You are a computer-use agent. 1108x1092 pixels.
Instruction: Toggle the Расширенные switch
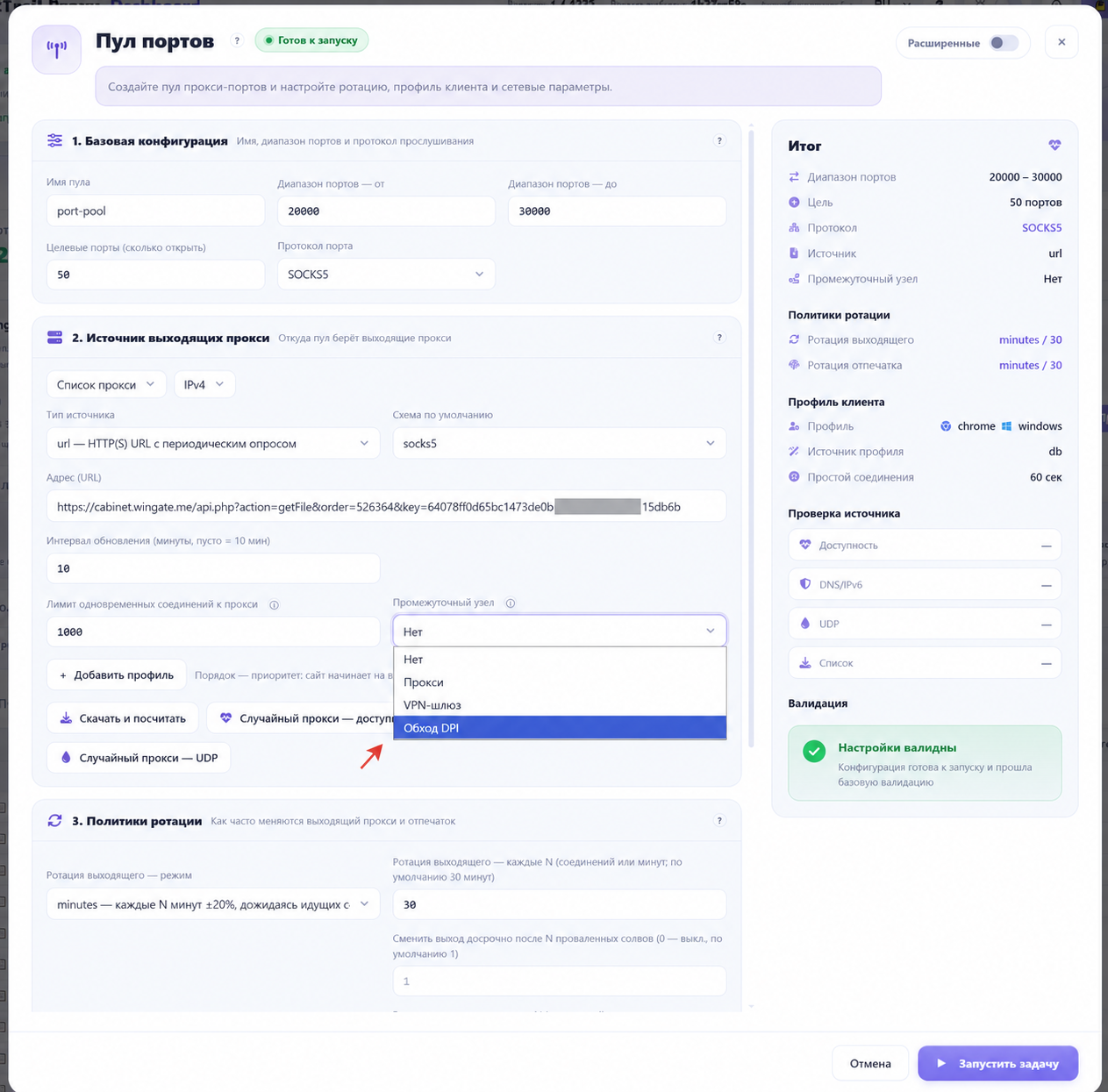(x=1004, y=43)
